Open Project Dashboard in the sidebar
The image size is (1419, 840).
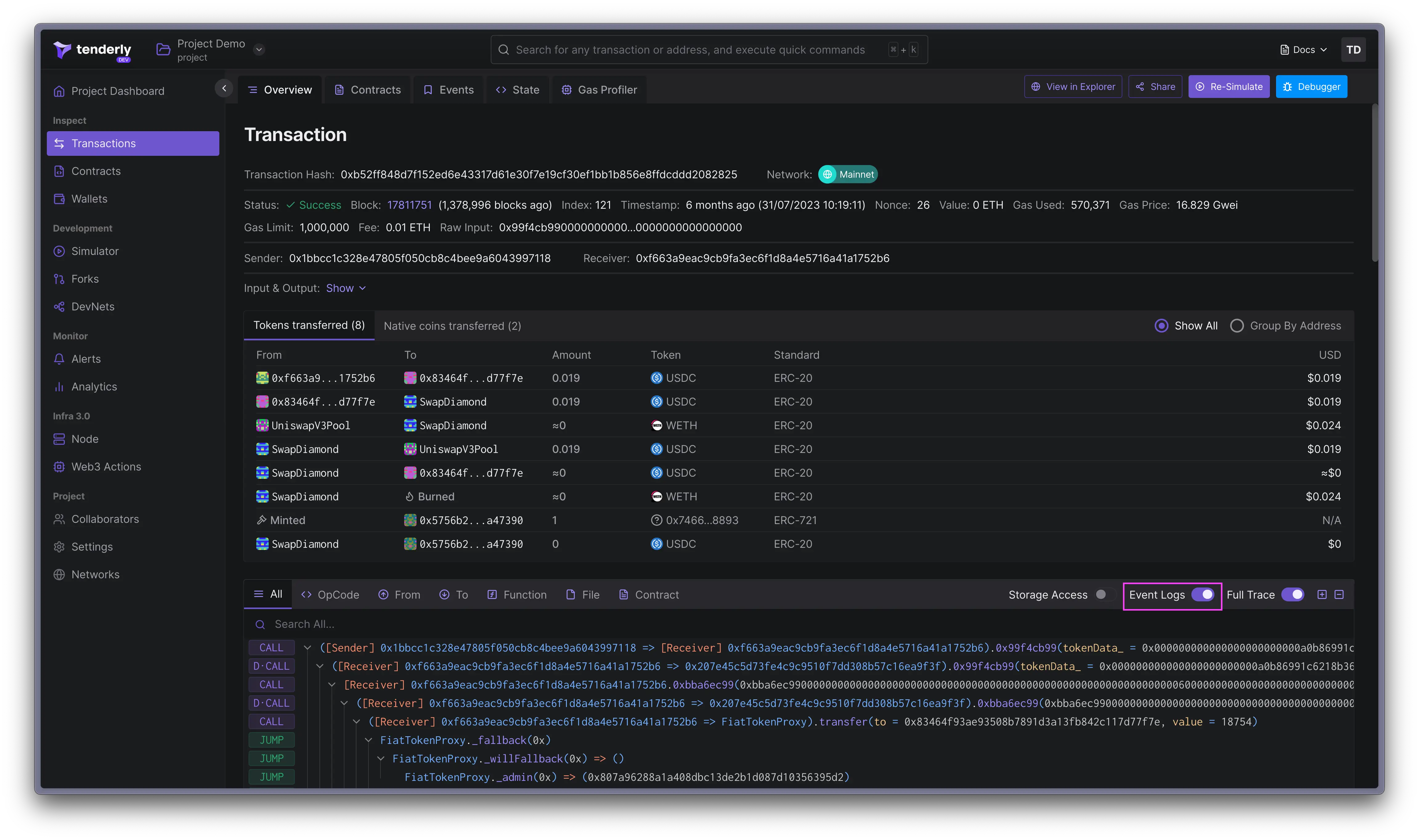point(118,91)
